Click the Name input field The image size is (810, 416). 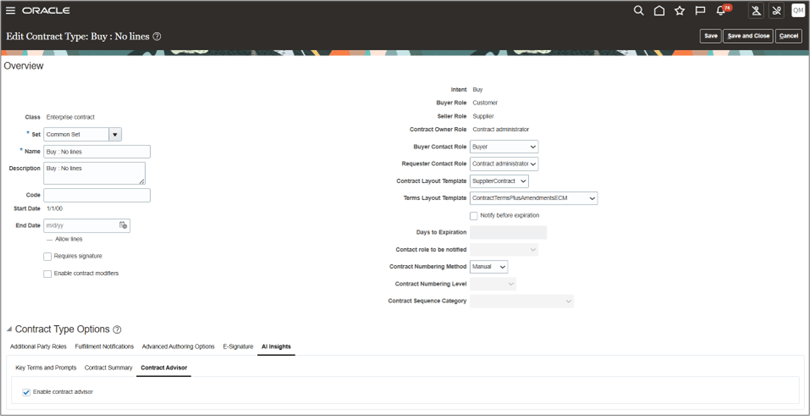point(97,152)
